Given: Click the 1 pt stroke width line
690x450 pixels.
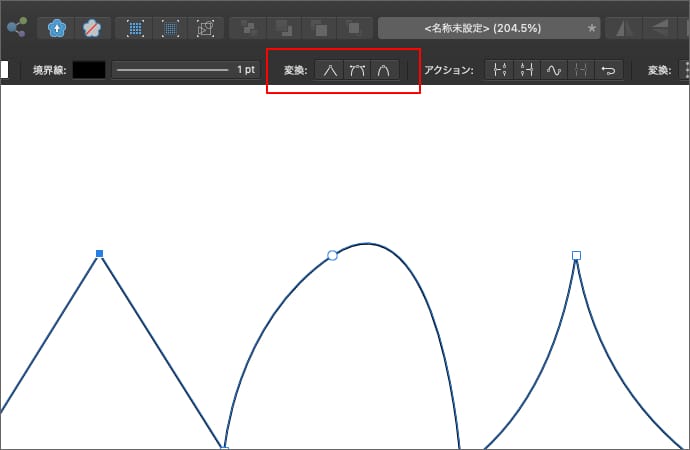Looking at the screenshot, I should point(172,70).
